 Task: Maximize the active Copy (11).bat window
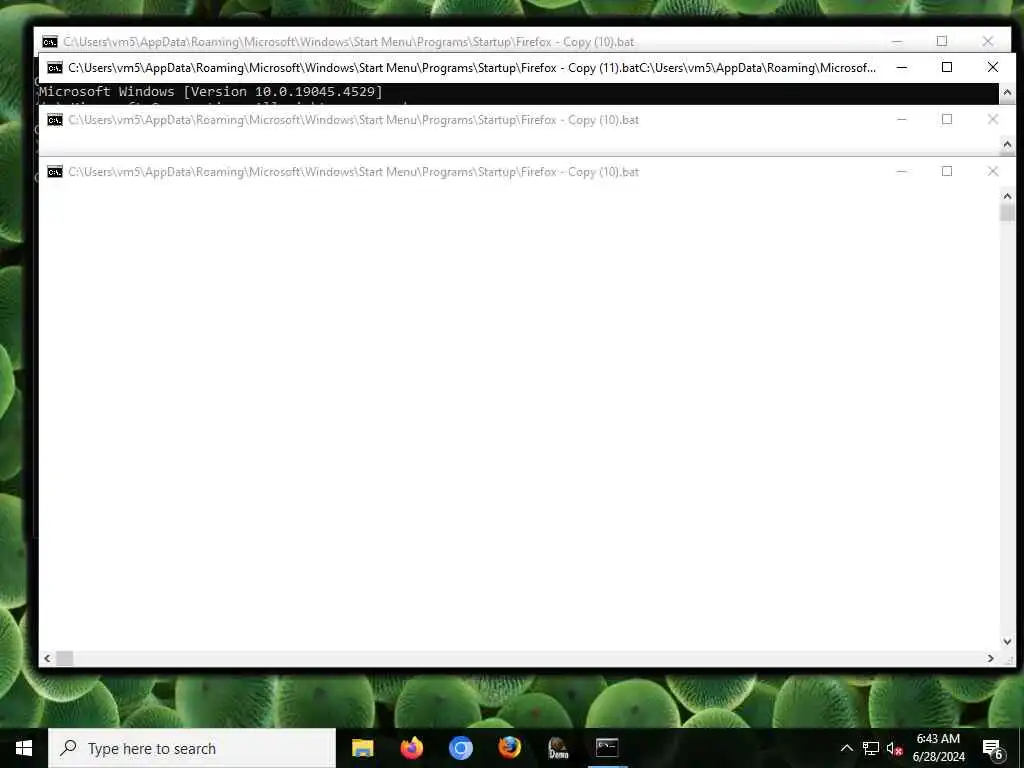click(947, 67)
